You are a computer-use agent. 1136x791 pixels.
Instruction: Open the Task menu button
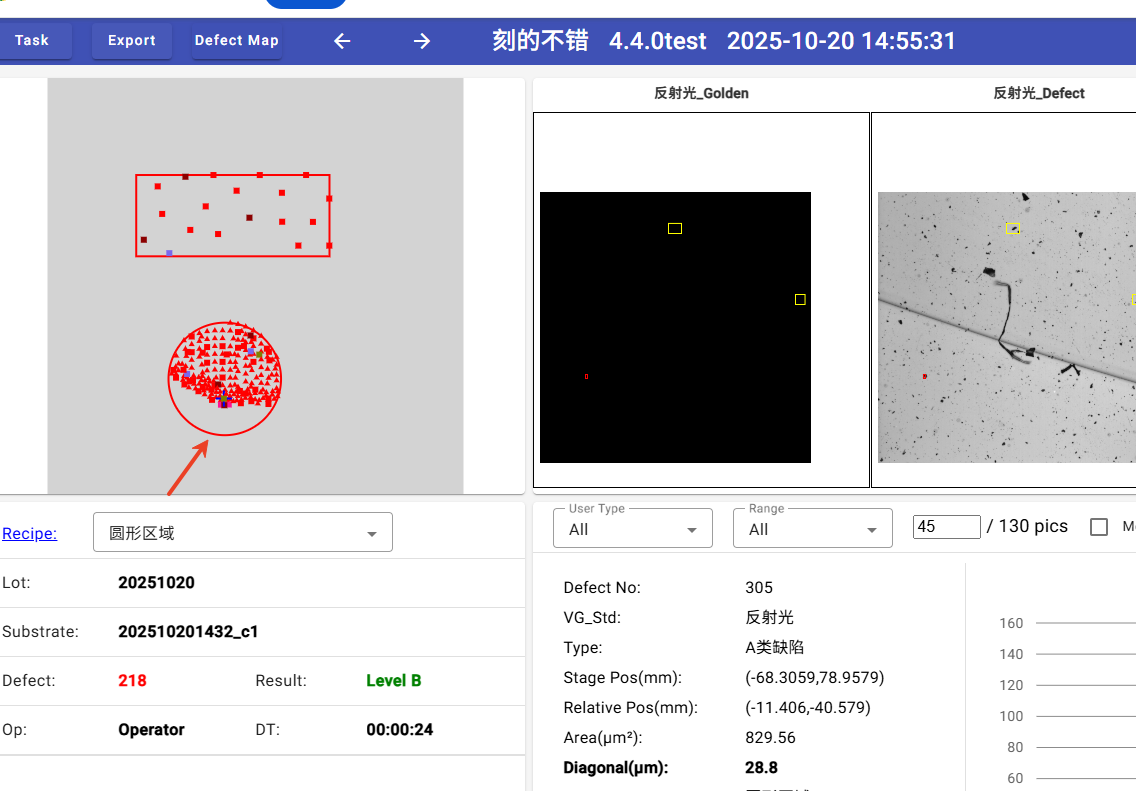coord(32,41)
